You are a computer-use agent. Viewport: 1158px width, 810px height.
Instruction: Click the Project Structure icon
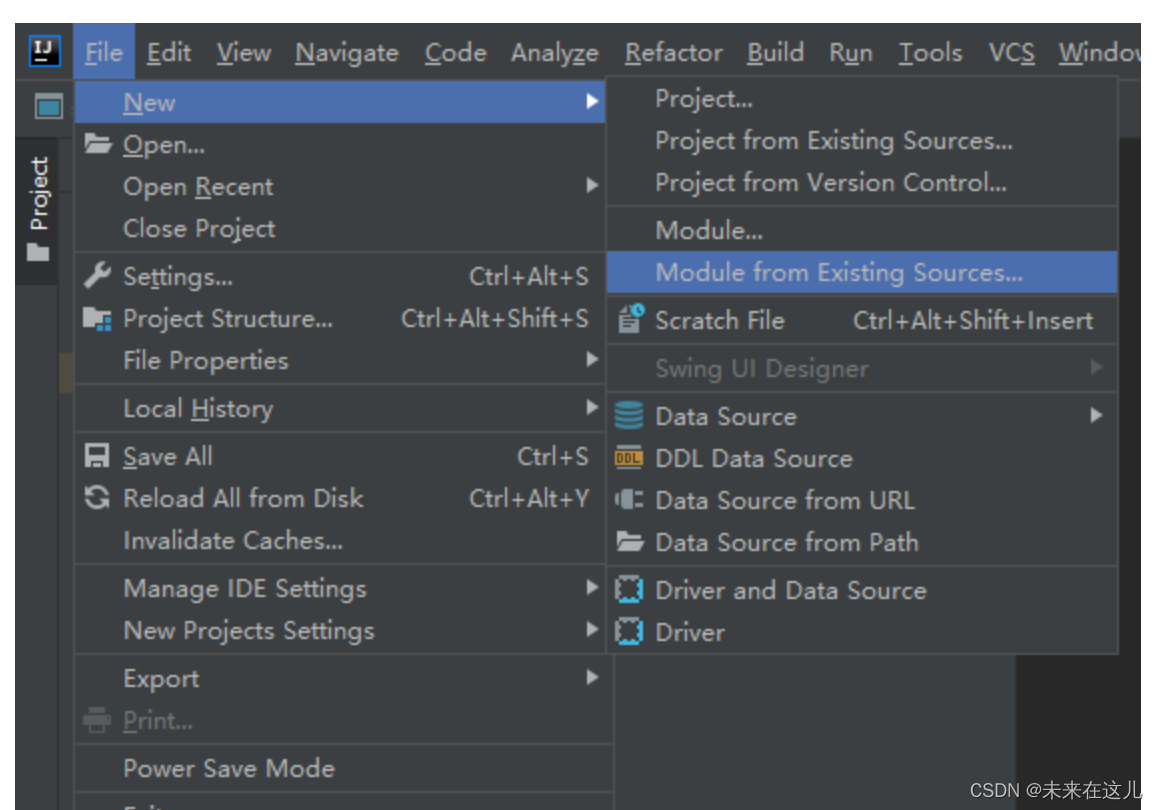[97, 318]
